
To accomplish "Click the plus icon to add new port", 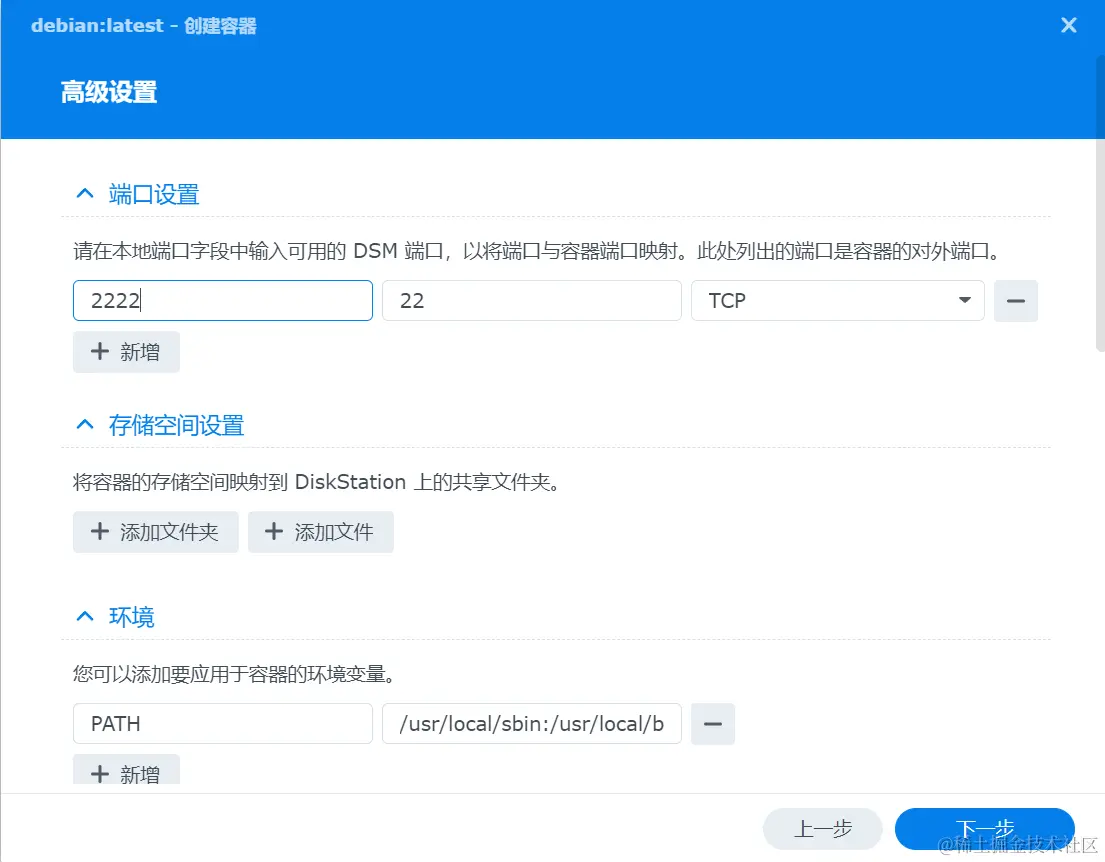I will (x=99, y=351).
